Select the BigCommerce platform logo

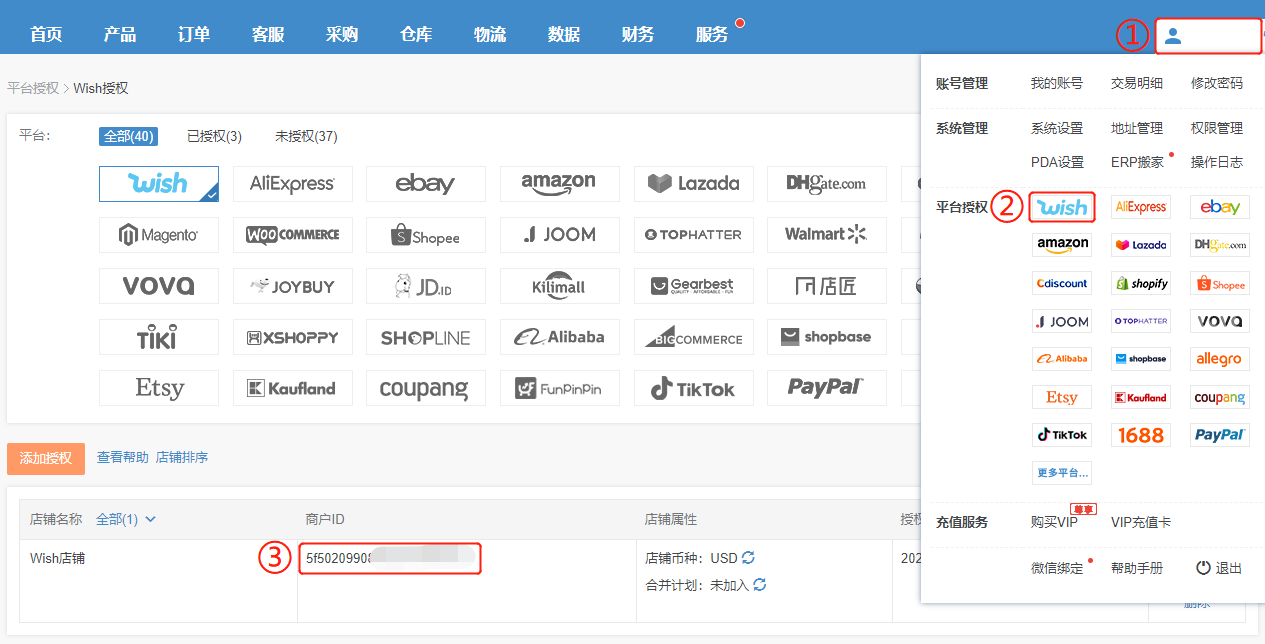[694, 337]
